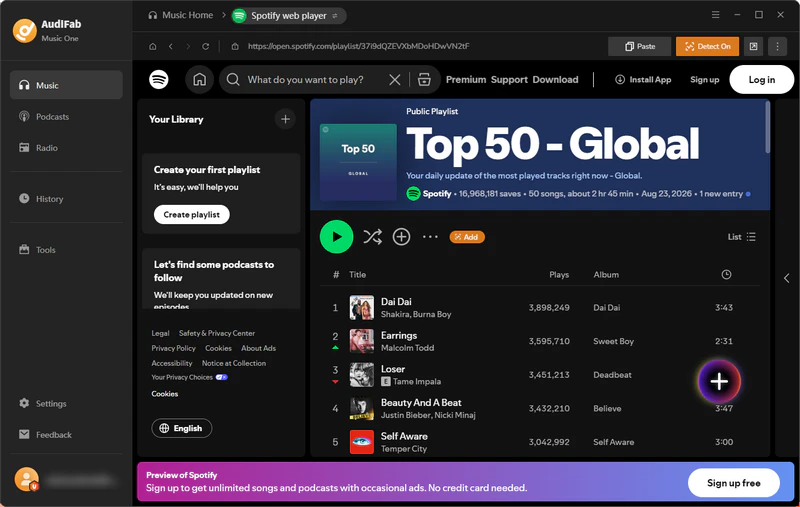
Task: Open the three-dot more options menu
Action: coord(777,46)
